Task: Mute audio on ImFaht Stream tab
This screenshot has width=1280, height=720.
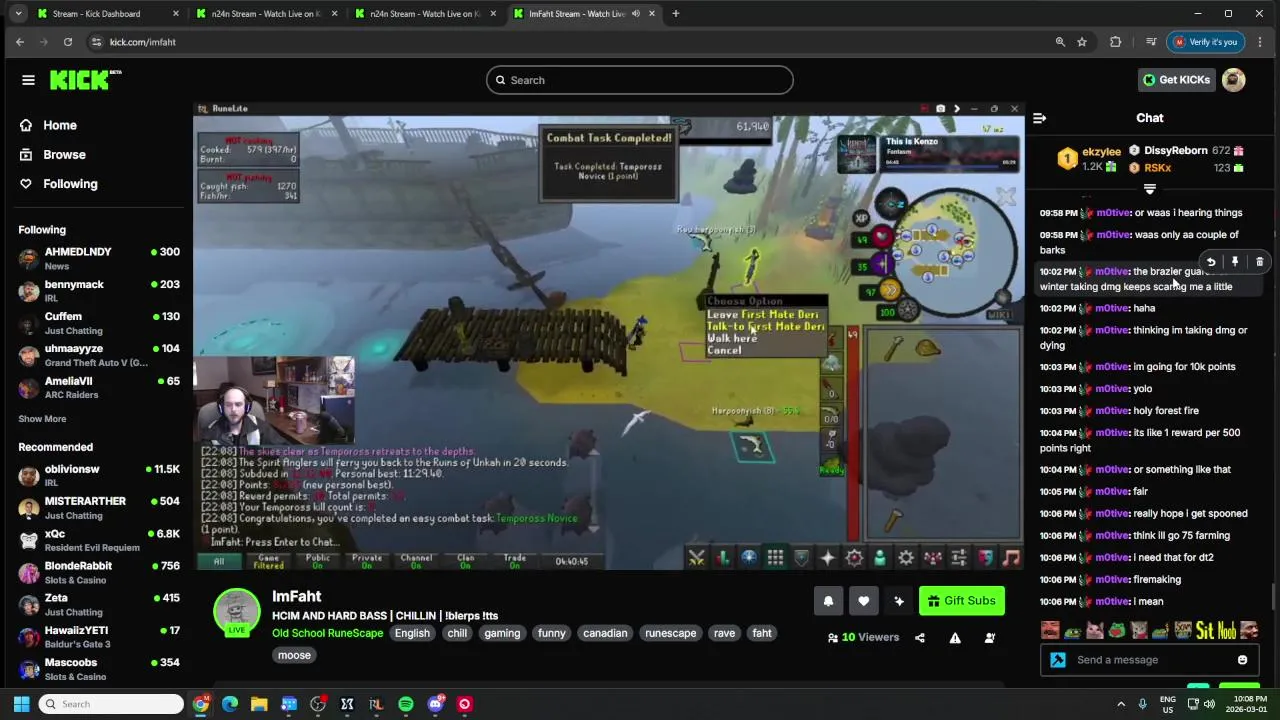Action: pos(635,14)
